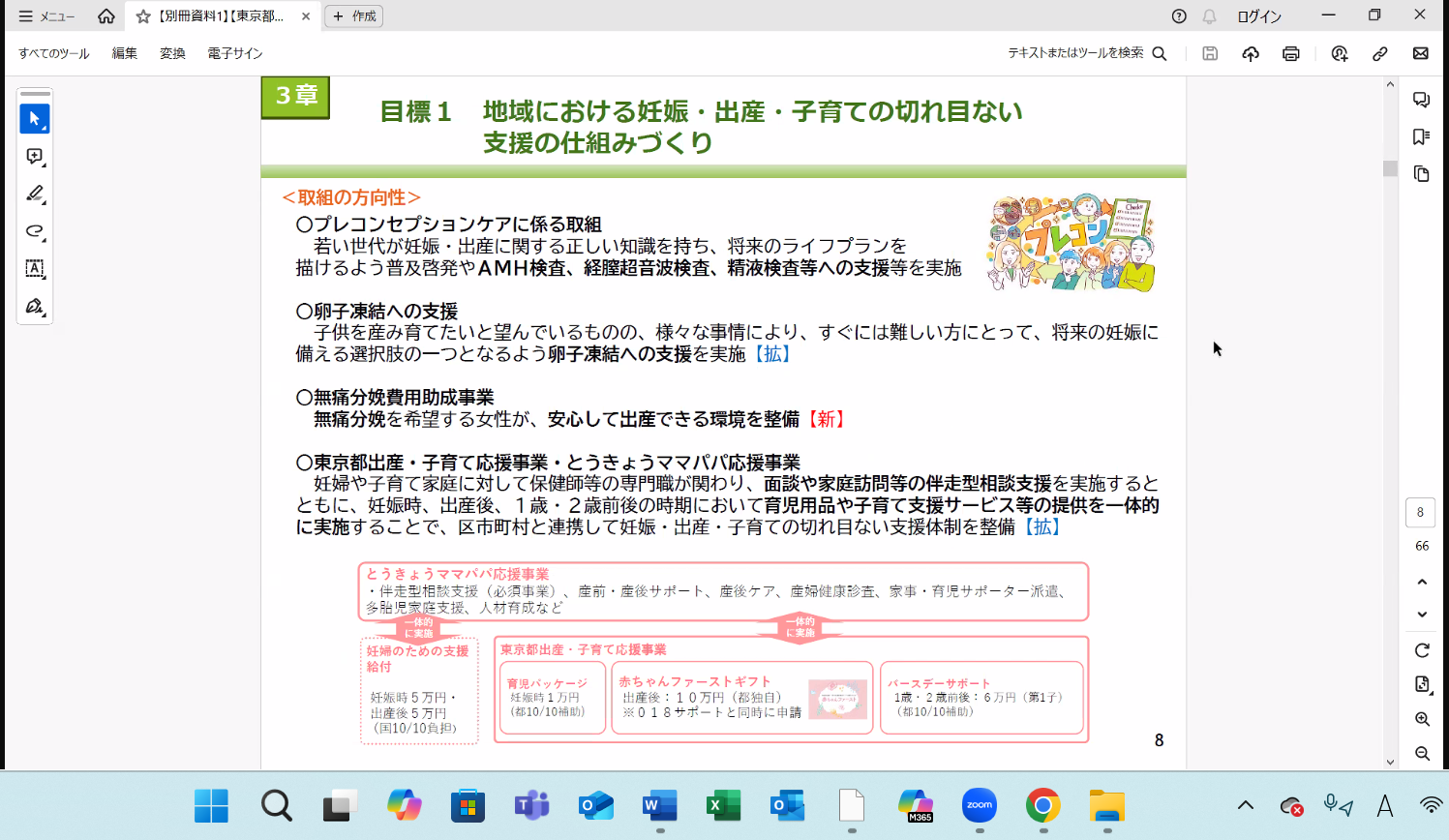Click the zoom in magnifier icon
Screen dimensions: 1449x840
[1422, 719]
